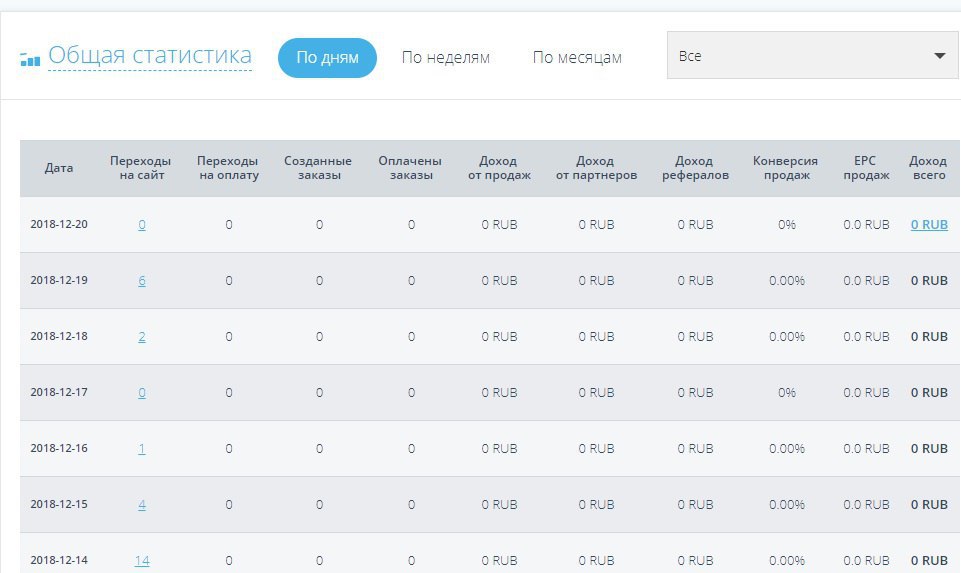The width and height of the screenshot is (961, 573).
Task: Open site visits link for 2018-12-20
Action: pos(142,225)
